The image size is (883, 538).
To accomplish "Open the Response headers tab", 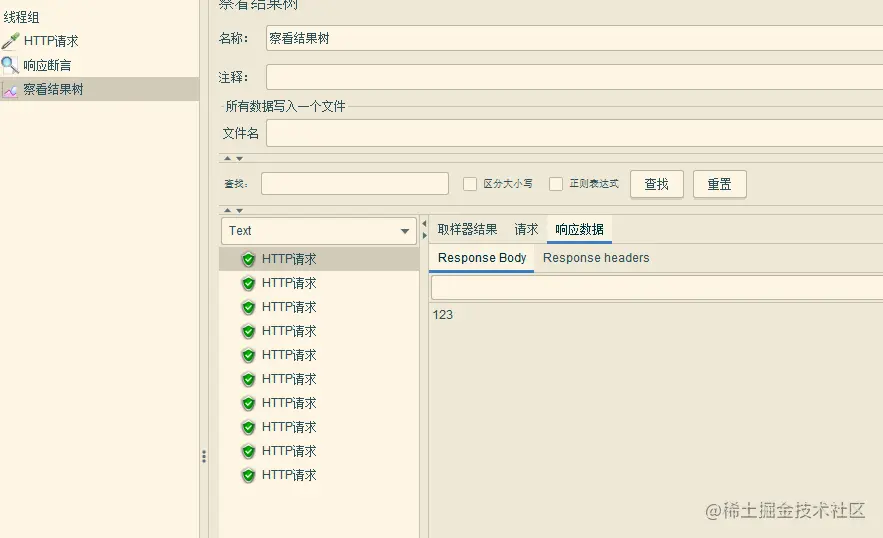I will pos(596,258).
